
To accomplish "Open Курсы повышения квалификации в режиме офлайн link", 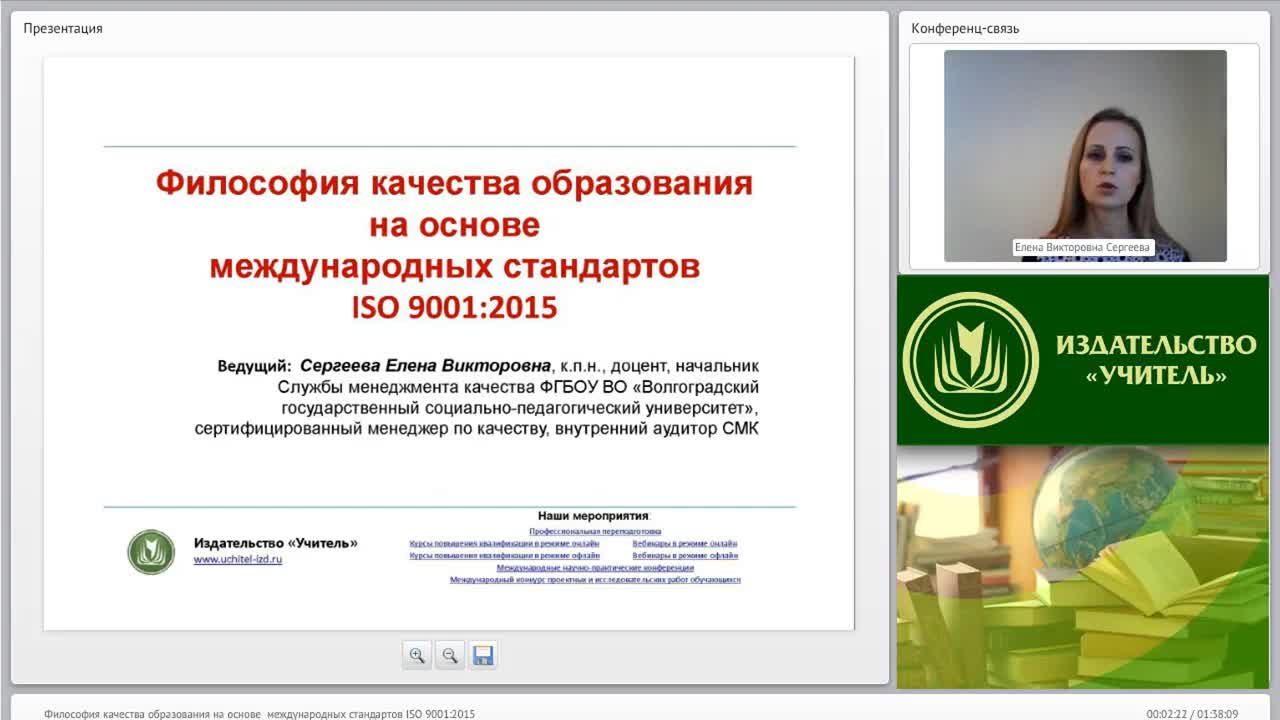I will coord(504,555).
